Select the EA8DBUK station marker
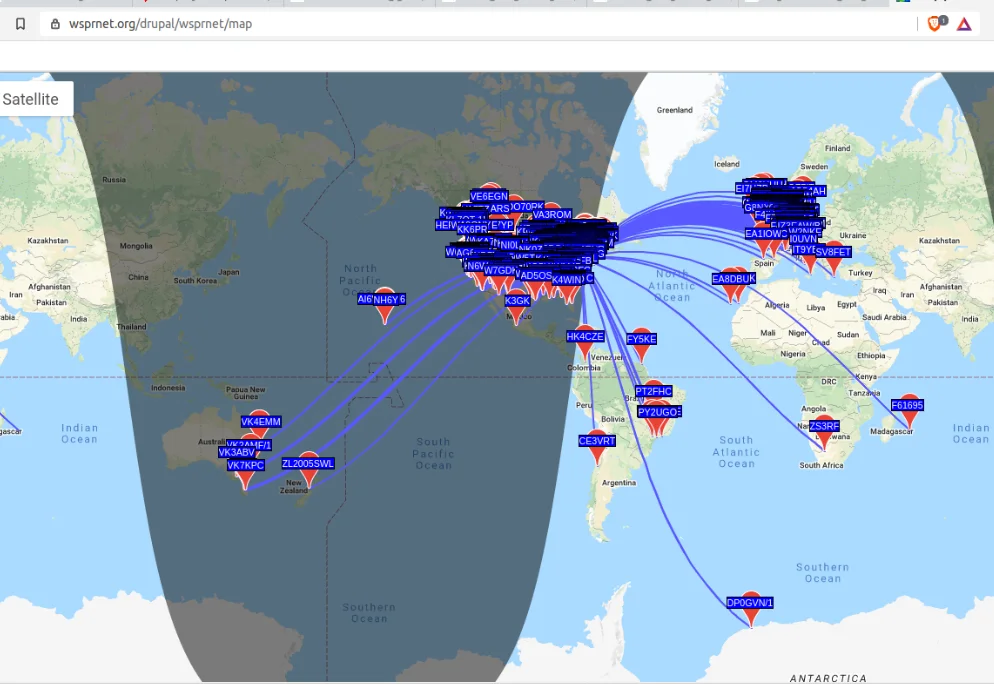Screen dimensions: 994x684 [733, 279]
